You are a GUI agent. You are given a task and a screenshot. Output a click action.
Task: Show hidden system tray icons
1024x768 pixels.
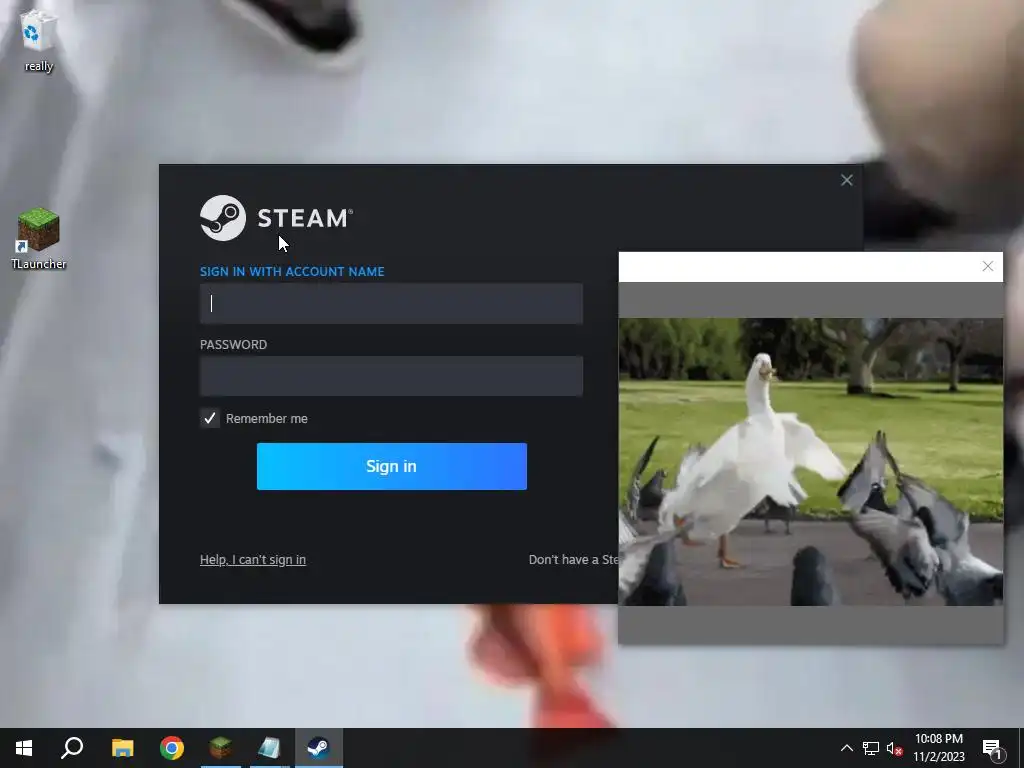pos(846,748)
